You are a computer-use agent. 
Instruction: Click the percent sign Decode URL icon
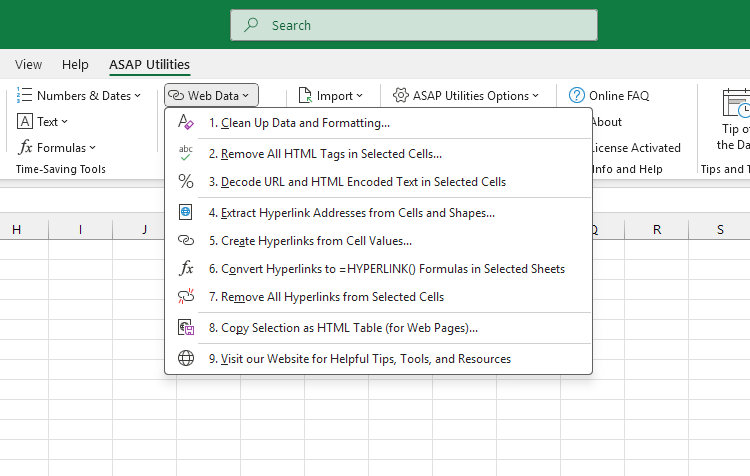[x=185, y=182]
